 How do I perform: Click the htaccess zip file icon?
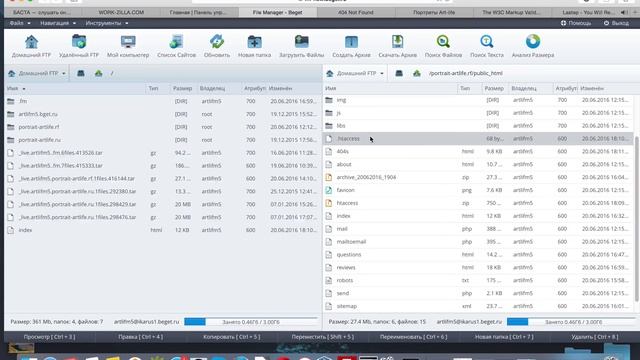click(329, 203)
